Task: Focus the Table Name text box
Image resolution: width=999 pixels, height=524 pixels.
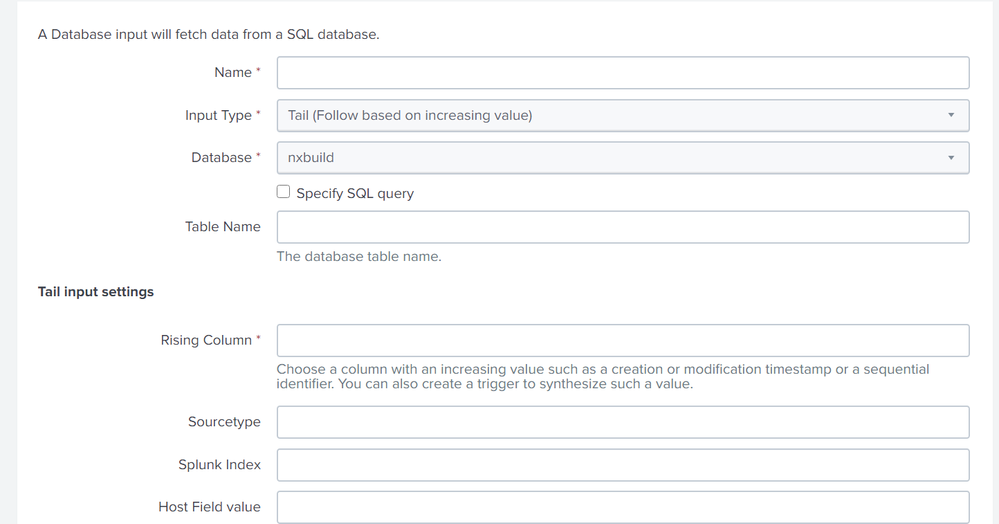Action: (x=622, y=227)
